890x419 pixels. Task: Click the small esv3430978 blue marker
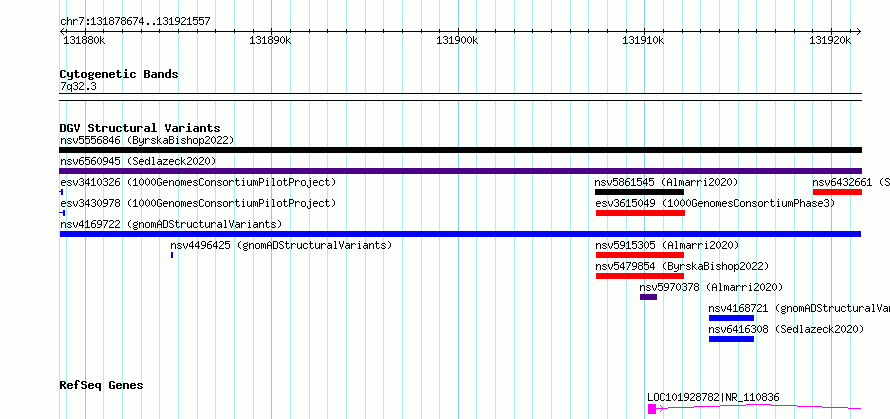(62, 213)
